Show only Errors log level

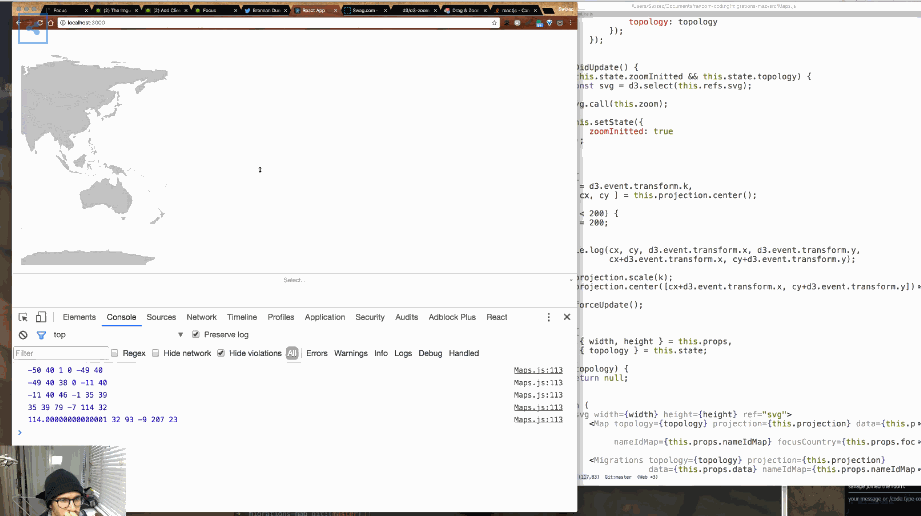[x=317, y=353]
